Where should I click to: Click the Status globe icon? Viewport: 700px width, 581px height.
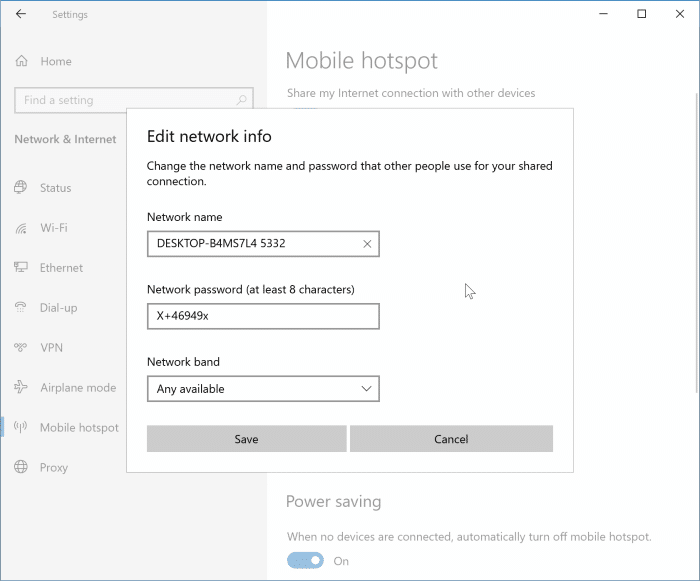point(21,187)
